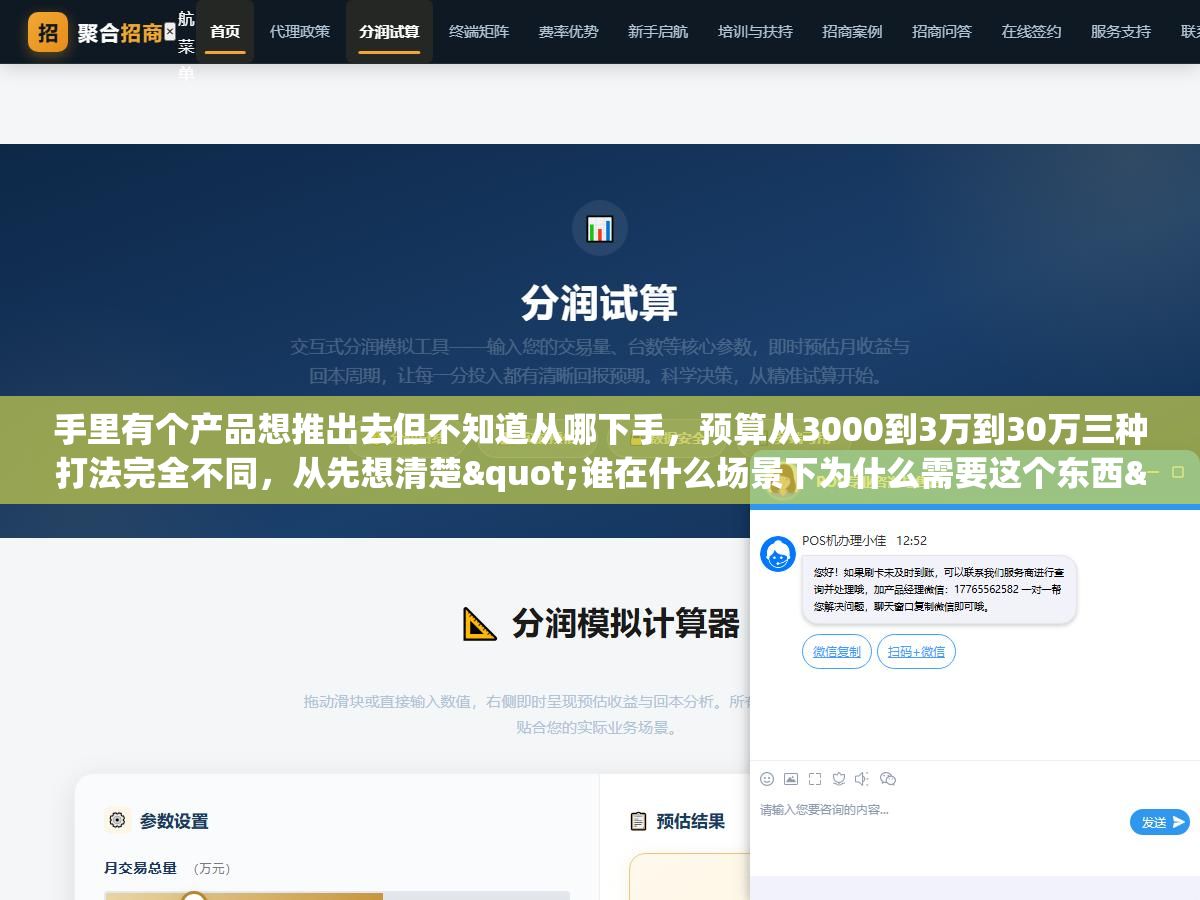1200x900 pixels.
Task: Open the 招商案例 nav tab
Action: click(x=852, y=32)
